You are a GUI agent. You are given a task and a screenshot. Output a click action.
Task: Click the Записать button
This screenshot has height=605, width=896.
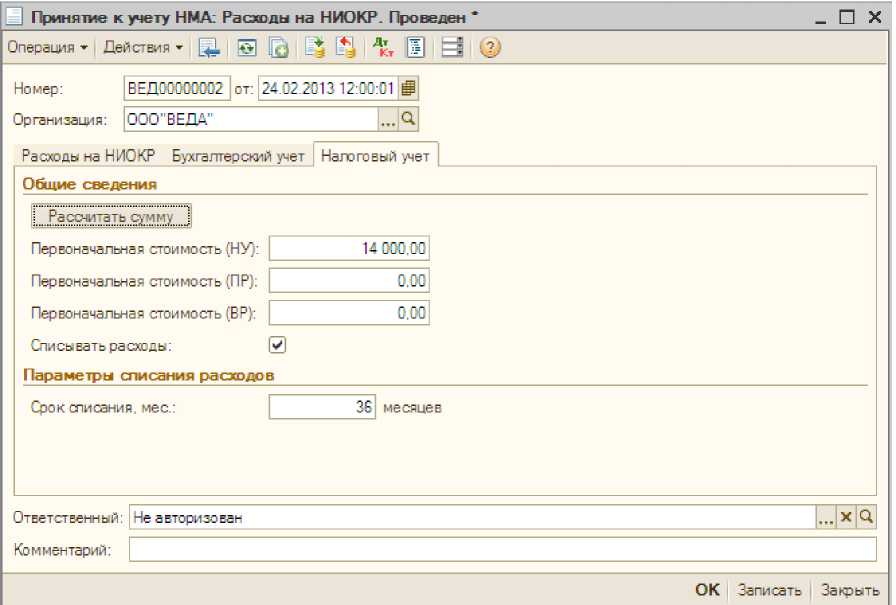[769, 590]
